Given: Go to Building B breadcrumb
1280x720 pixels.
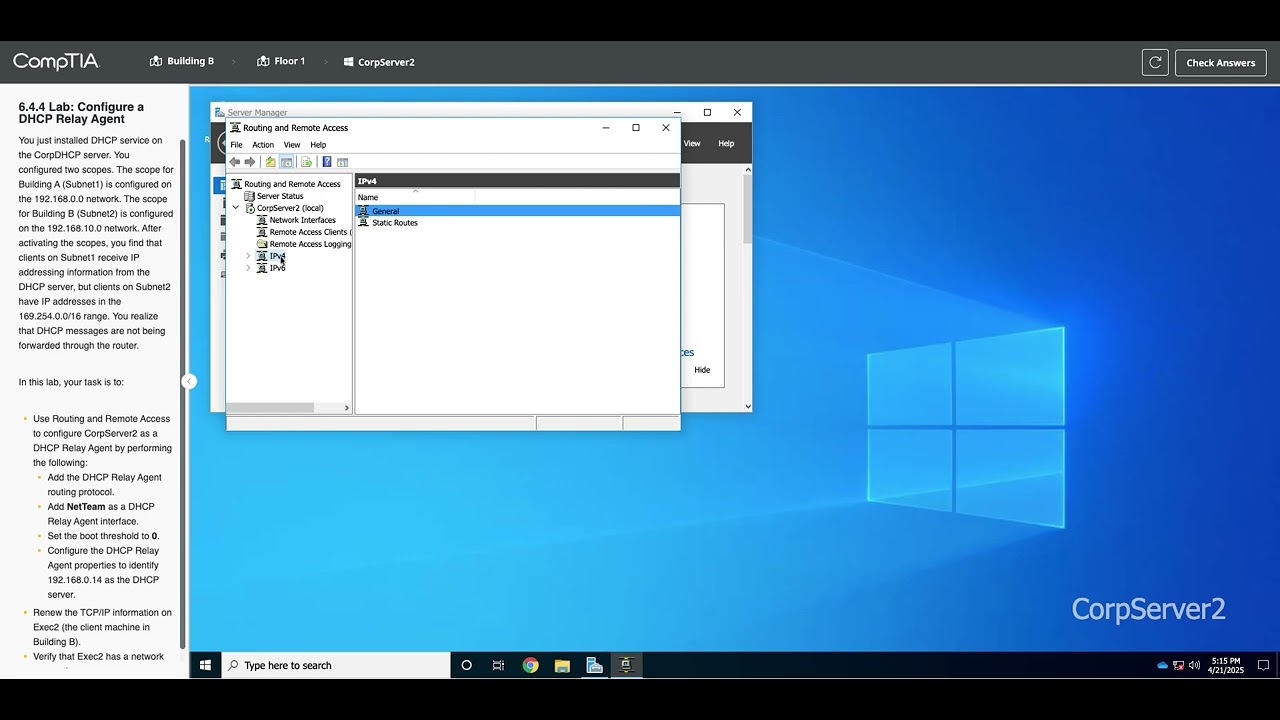Looking at the screenshot, I should pyautogui.click(x=182, y=61).
